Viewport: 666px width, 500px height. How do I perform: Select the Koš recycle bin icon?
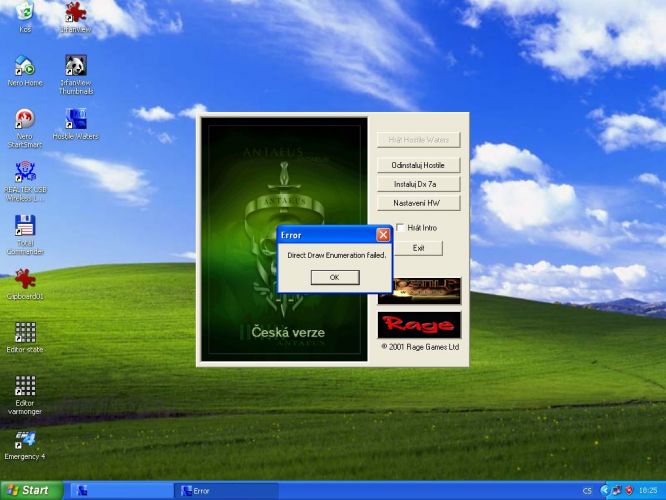click(25, 17)
